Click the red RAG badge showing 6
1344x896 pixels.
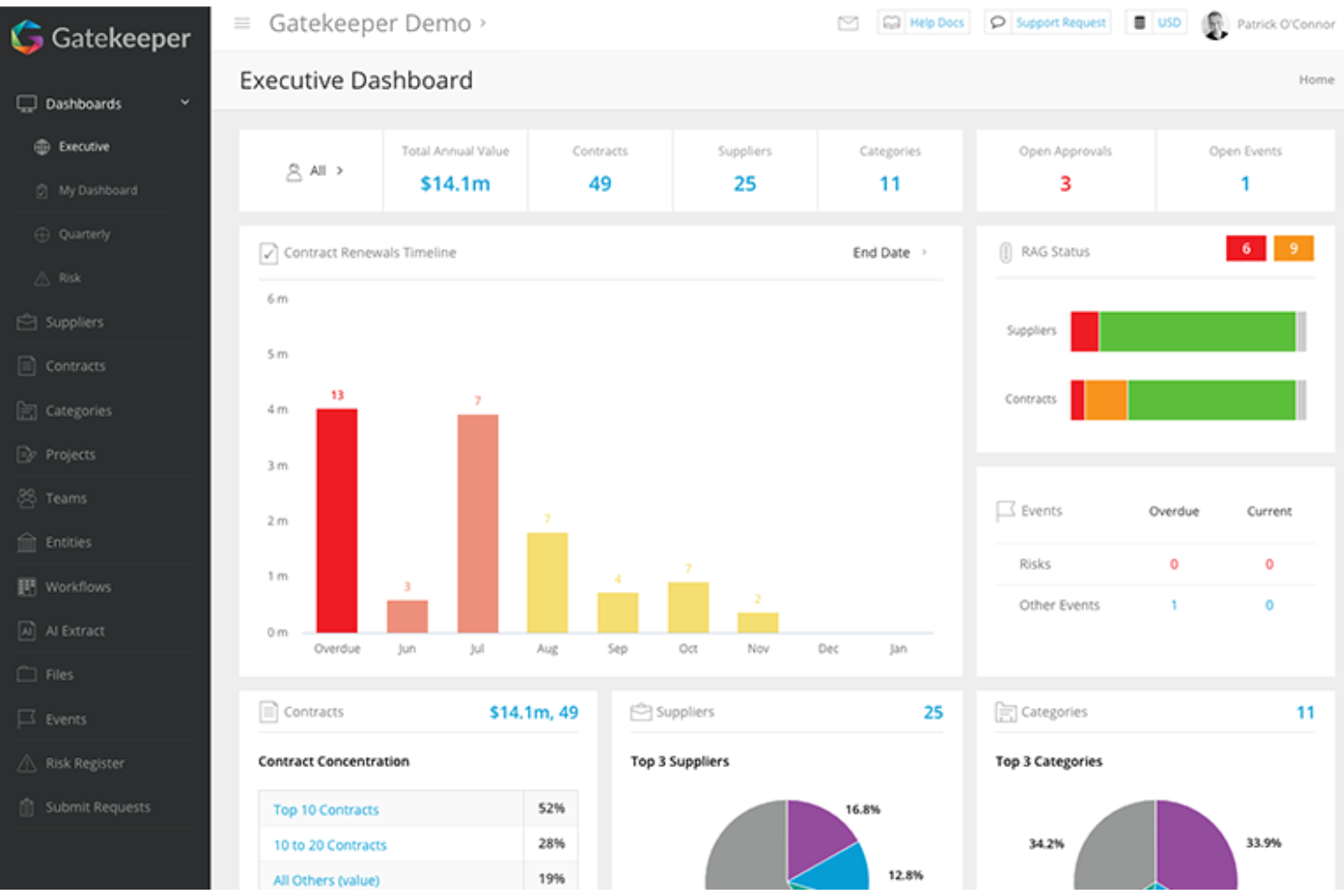click(1246, 248)
